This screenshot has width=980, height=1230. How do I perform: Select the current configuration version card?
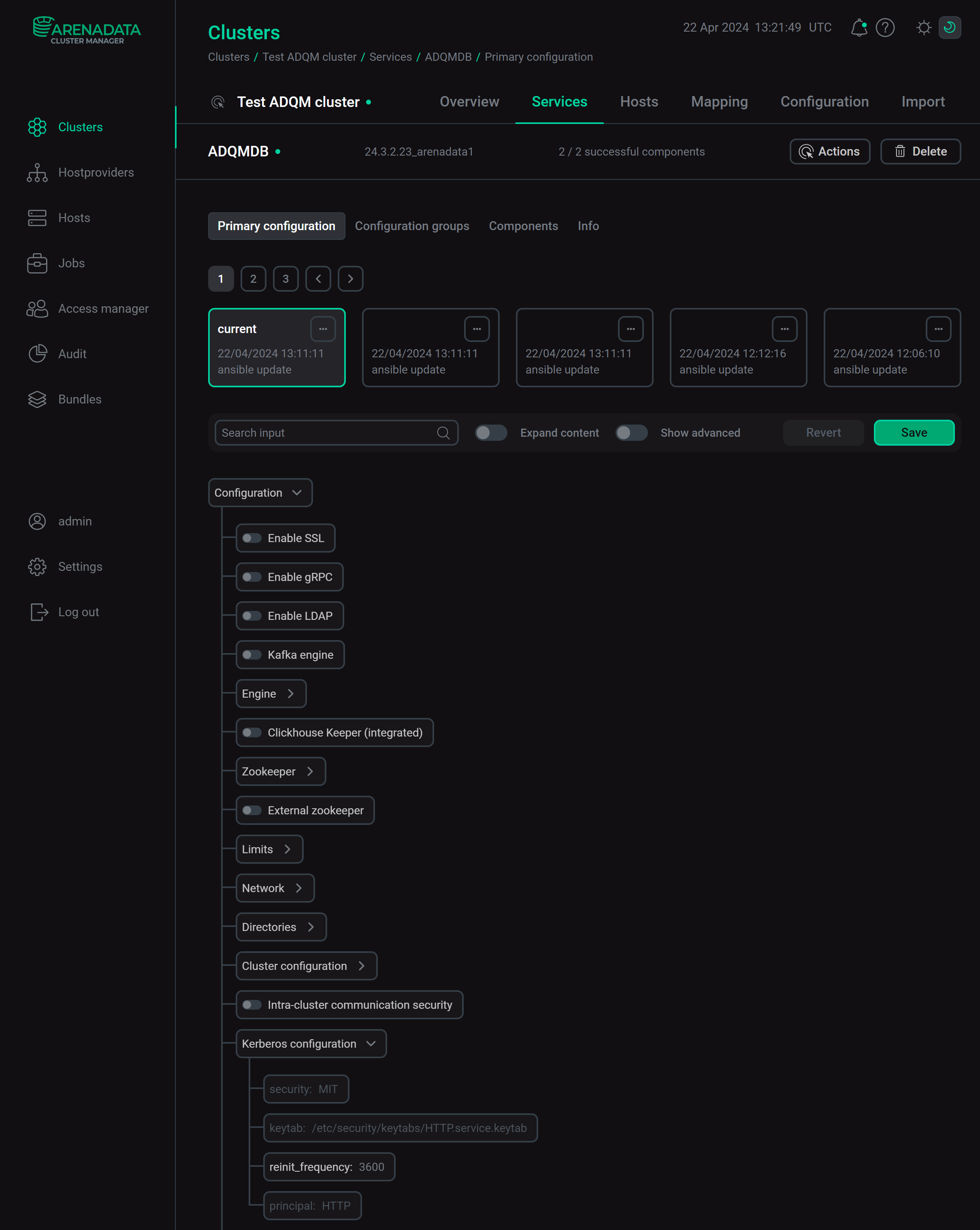[x=277, y=348]
